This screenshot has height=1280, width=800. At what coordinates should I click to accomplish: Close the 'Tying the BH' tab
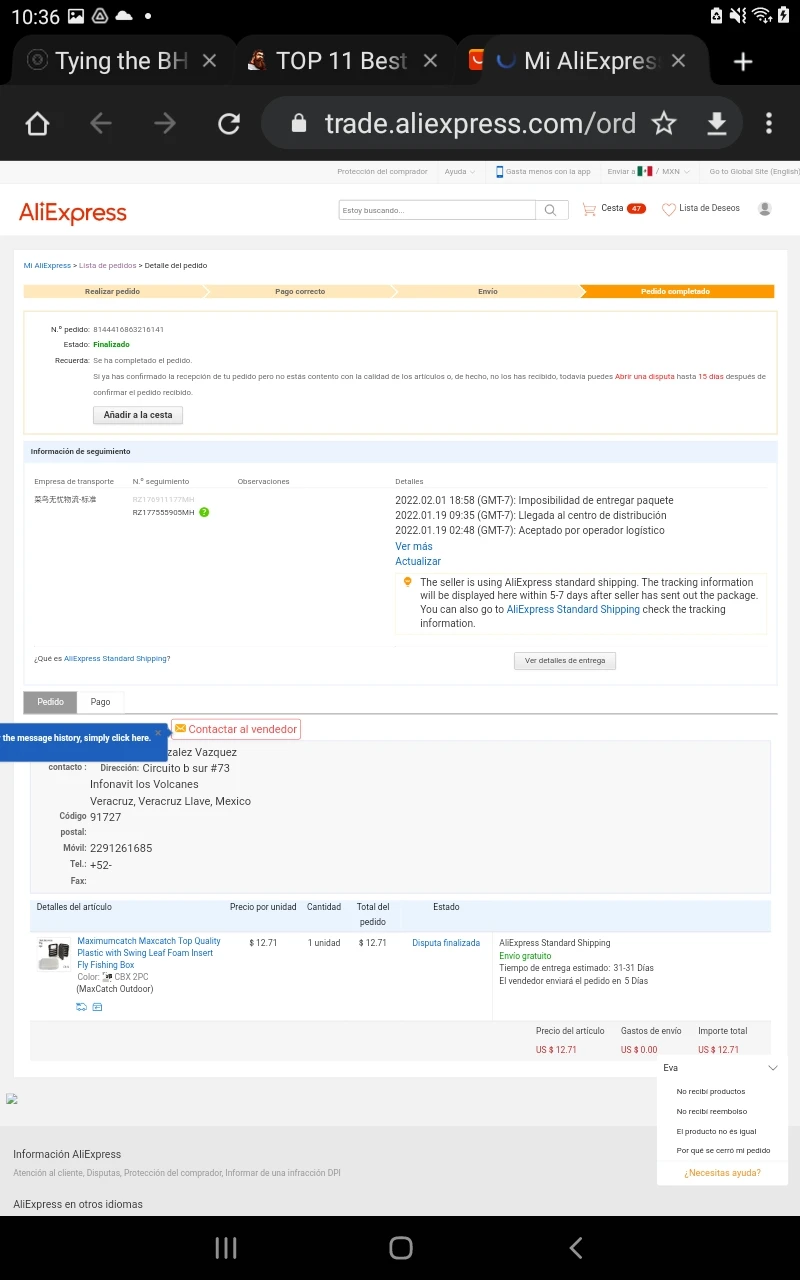tap(209, 61)
